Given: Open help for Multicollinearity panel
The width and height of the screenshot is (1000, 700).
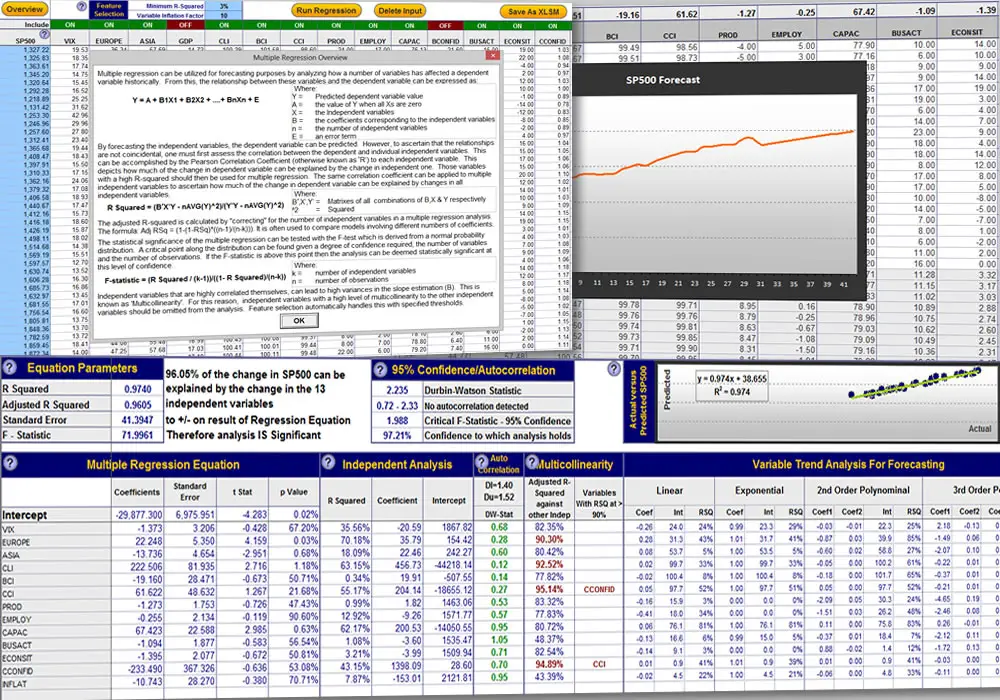Looking at the screenshot, I should pos(532,463).
